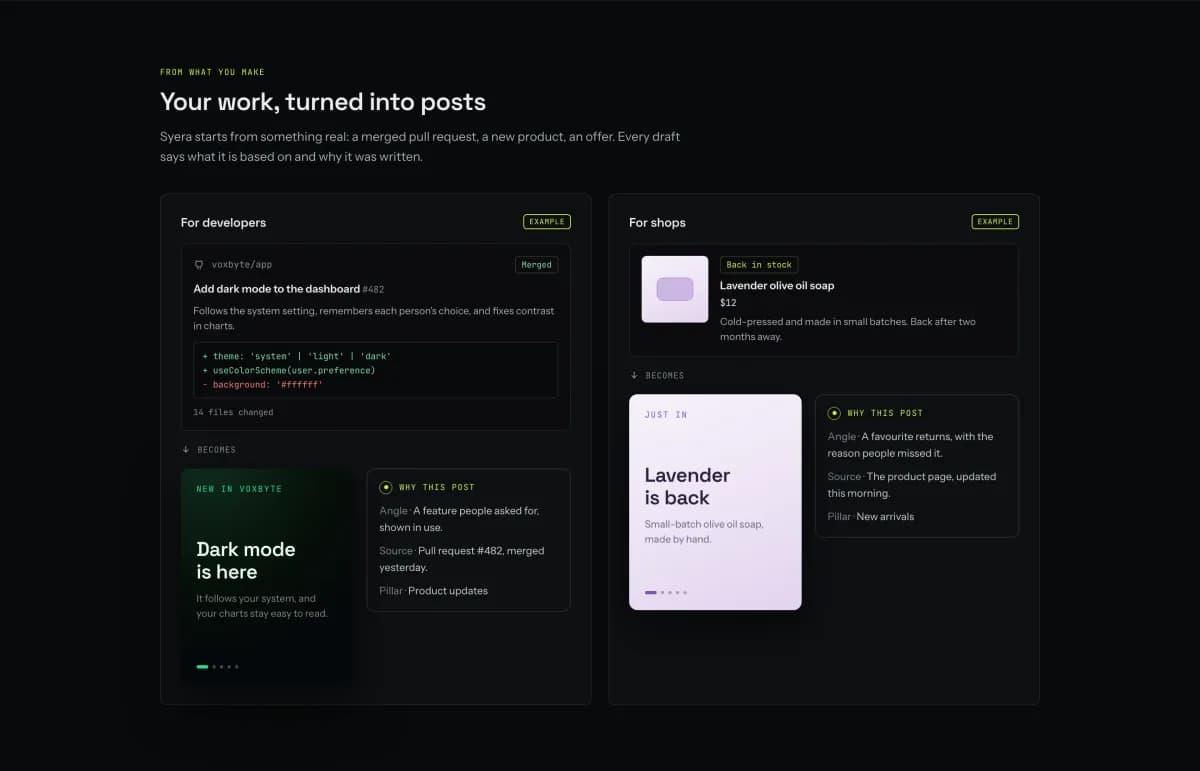Click the down arrow beside BECOMES under developers
The height and width of the screenshot is (771, 1200).
pyautogui.click(x=186, y=450)
